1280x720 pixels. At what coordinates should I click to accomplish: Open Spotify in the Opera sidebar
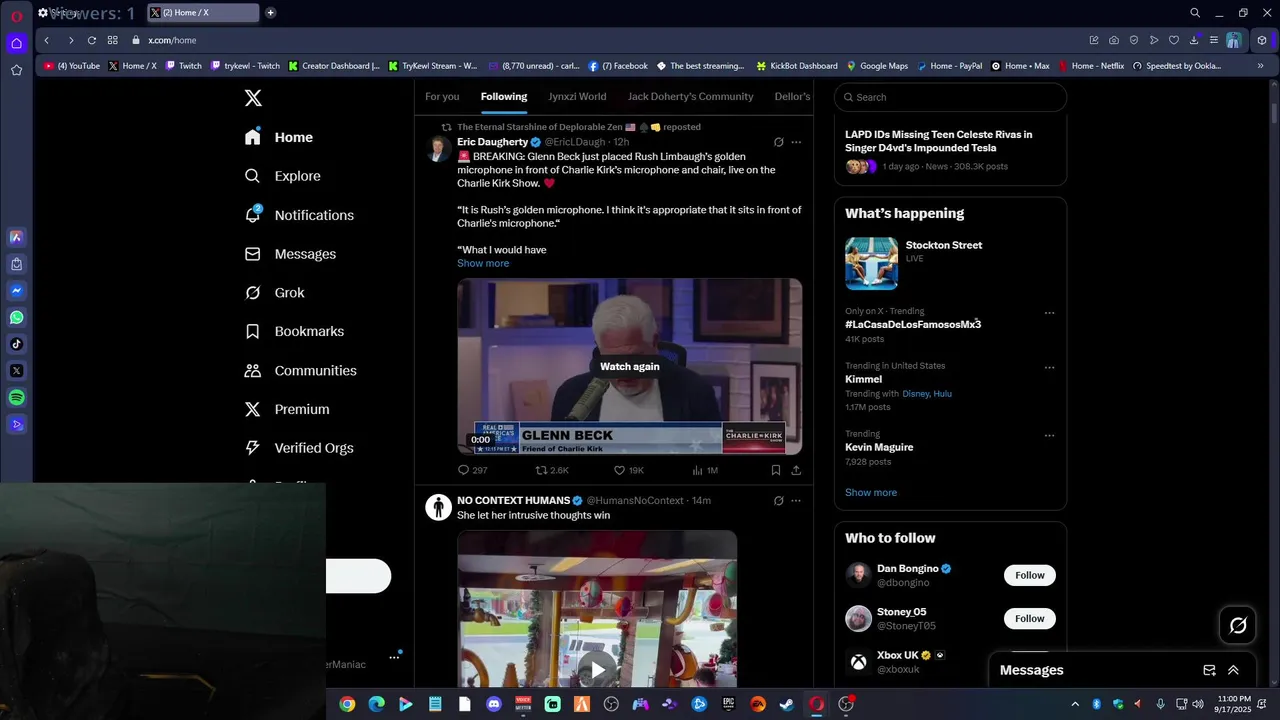pyautogui.click(x=16, y=398)
